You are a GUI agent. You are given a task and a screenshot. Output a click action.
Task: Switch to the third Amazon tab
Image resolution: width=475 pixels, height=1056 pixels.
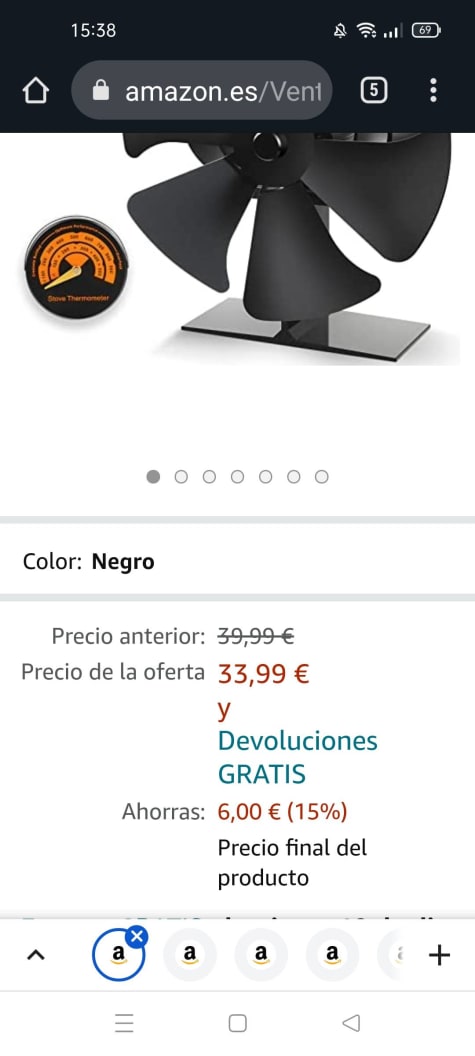pos(261,954)
